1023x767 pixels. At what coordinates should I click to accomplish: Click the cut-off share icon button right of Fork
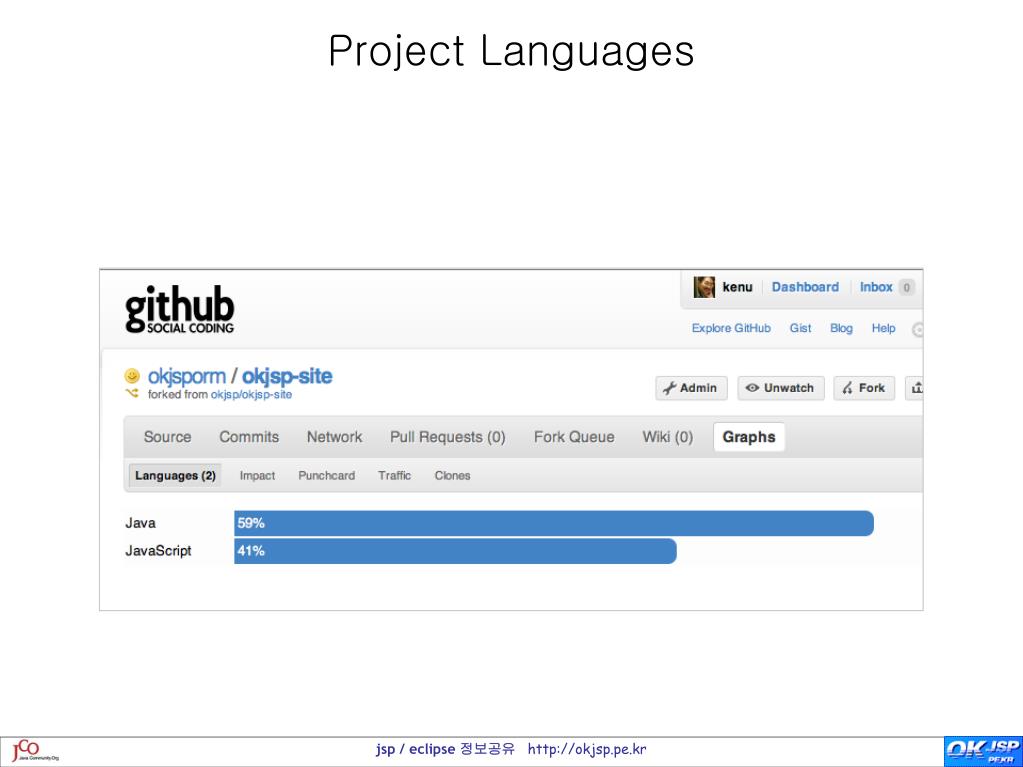coord(914,388)
